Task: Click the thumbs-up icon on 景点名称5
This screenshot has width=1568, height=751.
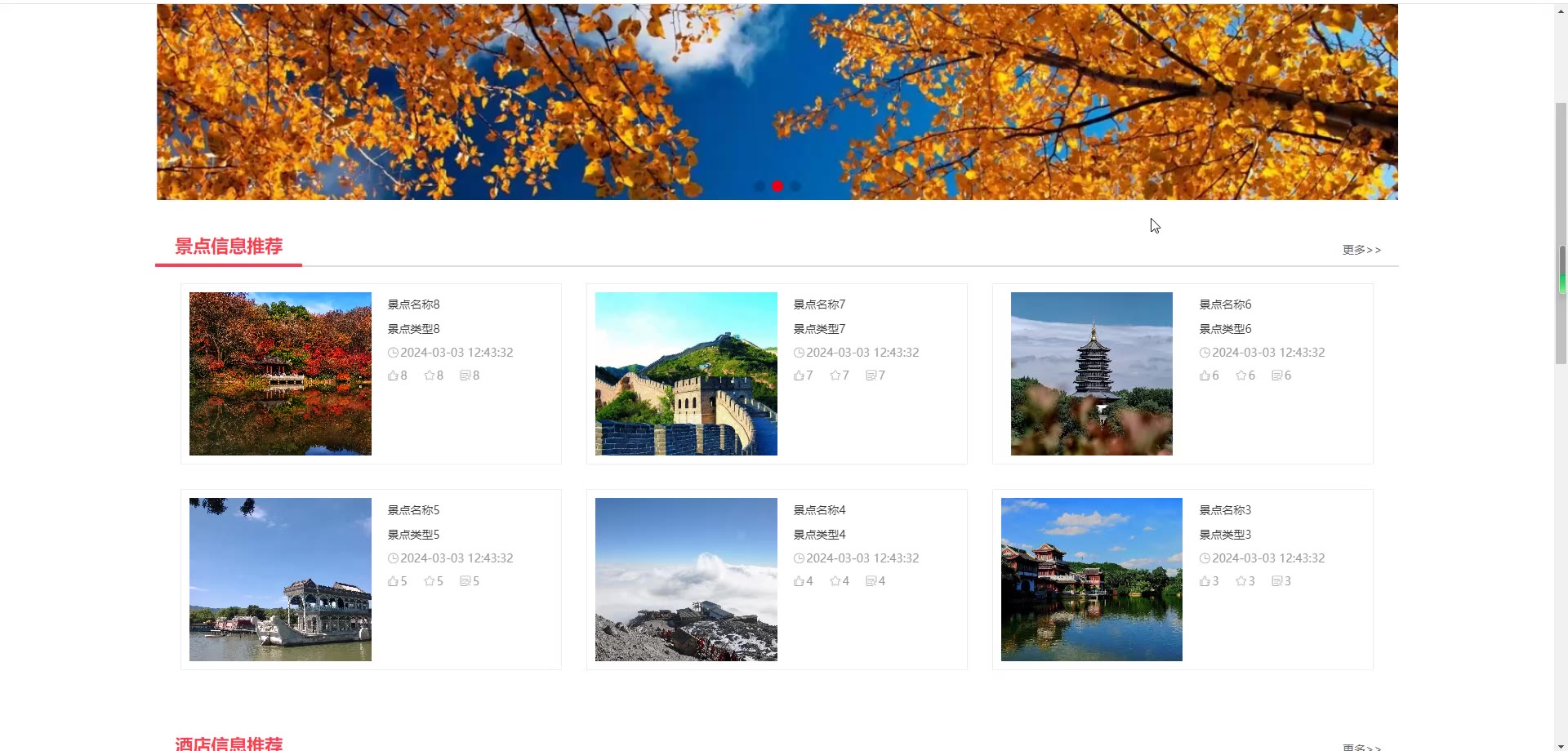Action: 393,581
